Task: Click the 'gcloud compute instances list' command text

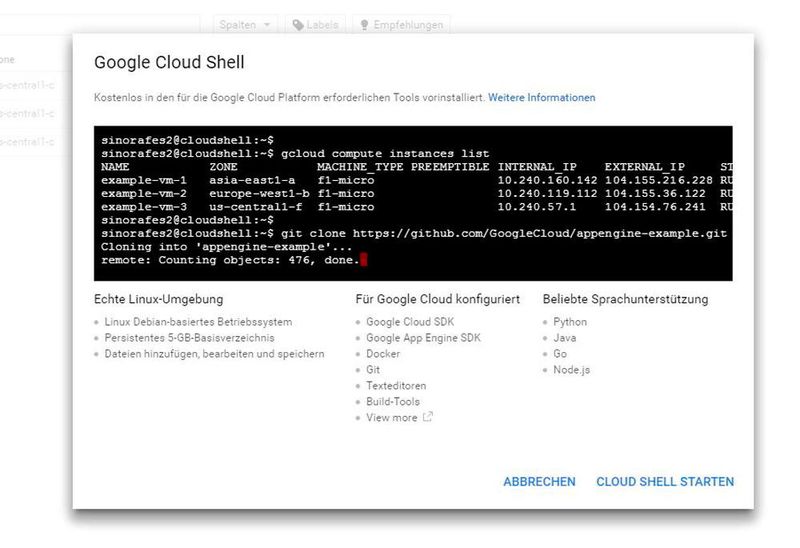Action: click(385, 154)
